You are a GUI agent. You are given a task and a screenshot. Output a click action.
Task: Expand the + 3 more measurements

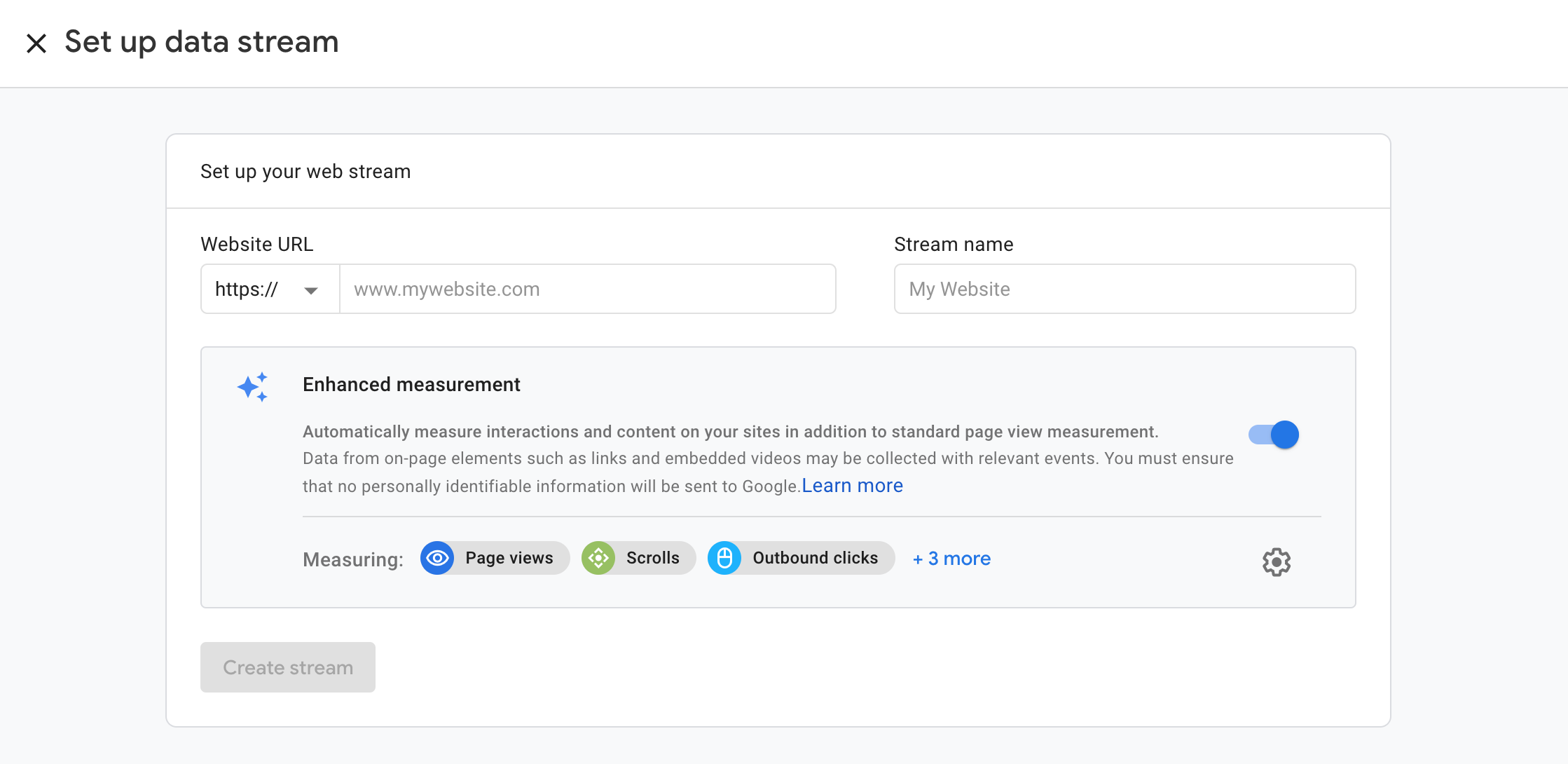[951, 559]
